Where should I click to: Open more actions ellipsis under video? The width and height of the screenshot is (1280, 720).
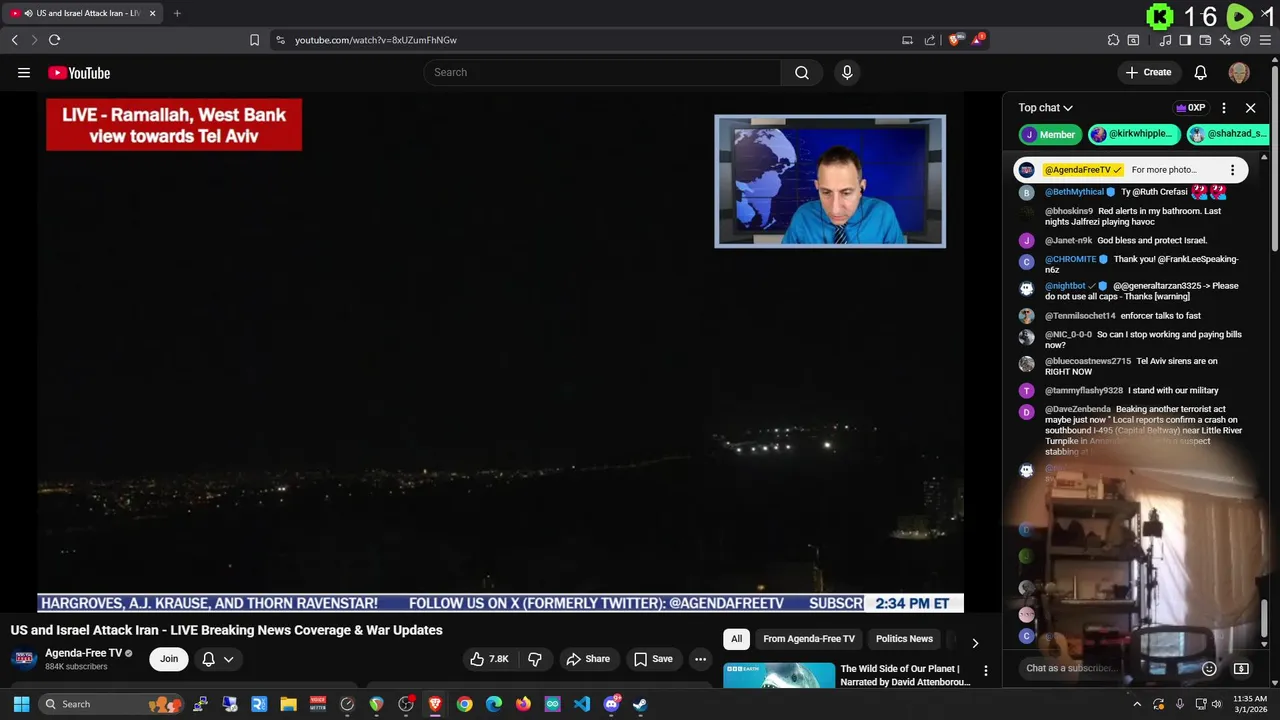point(700,659)
